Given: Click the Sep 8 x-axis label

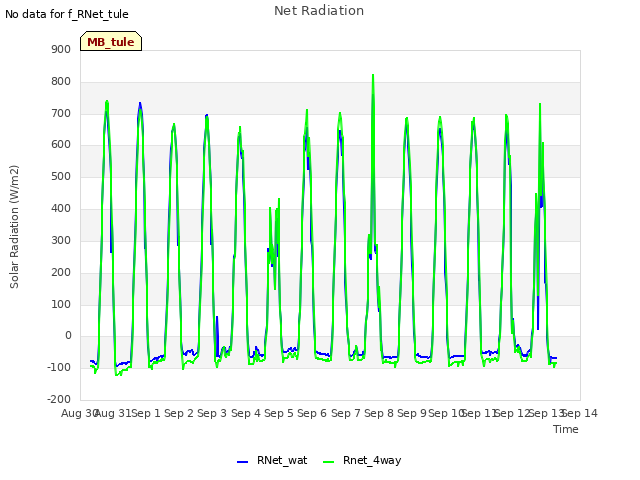Looking at the screenshot, I should tap(379, 413).
